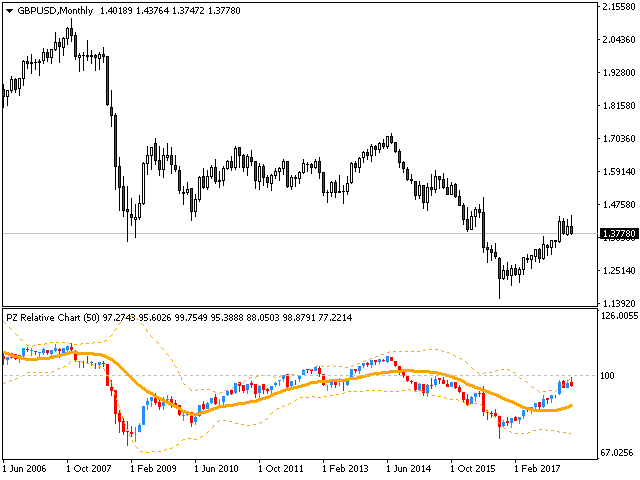This screenshot has height=480, width=640.
Task: Select the current price tag 1.37780
Action: pos(619,233)
